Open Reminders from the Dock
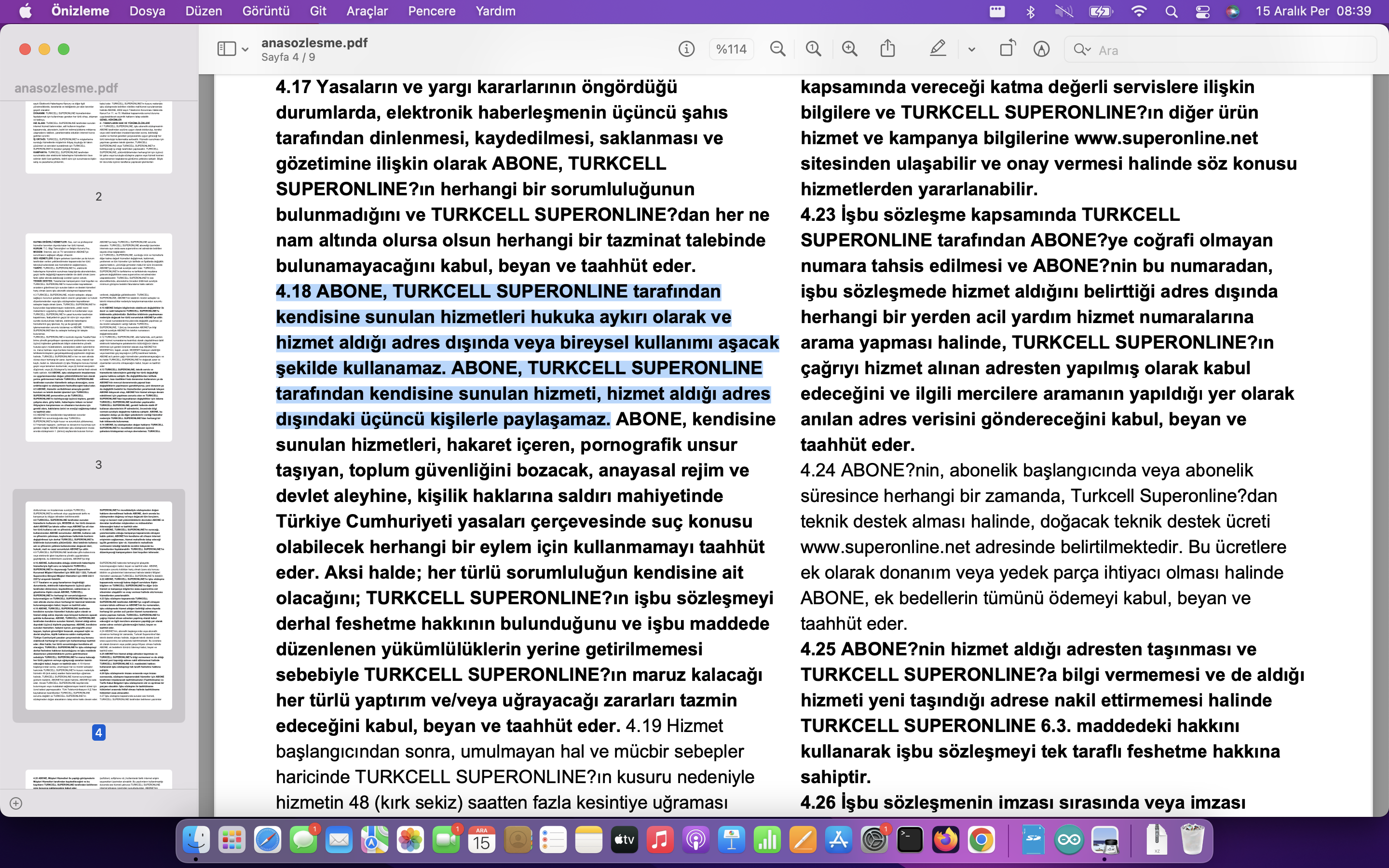The height and width of the screenshot is (868, 1389). pos(553,841)
